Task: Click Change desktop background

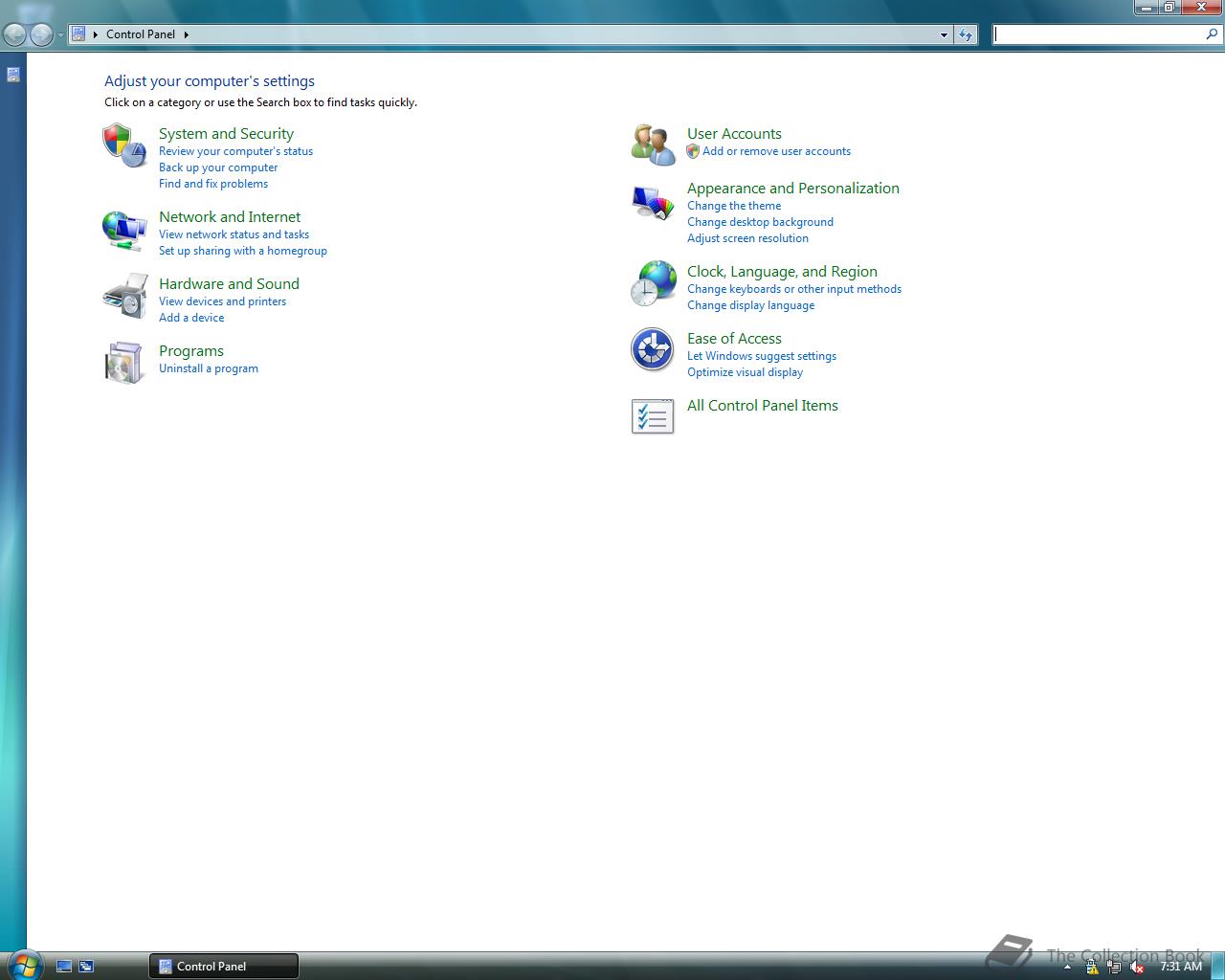Action: pos(760,222)
